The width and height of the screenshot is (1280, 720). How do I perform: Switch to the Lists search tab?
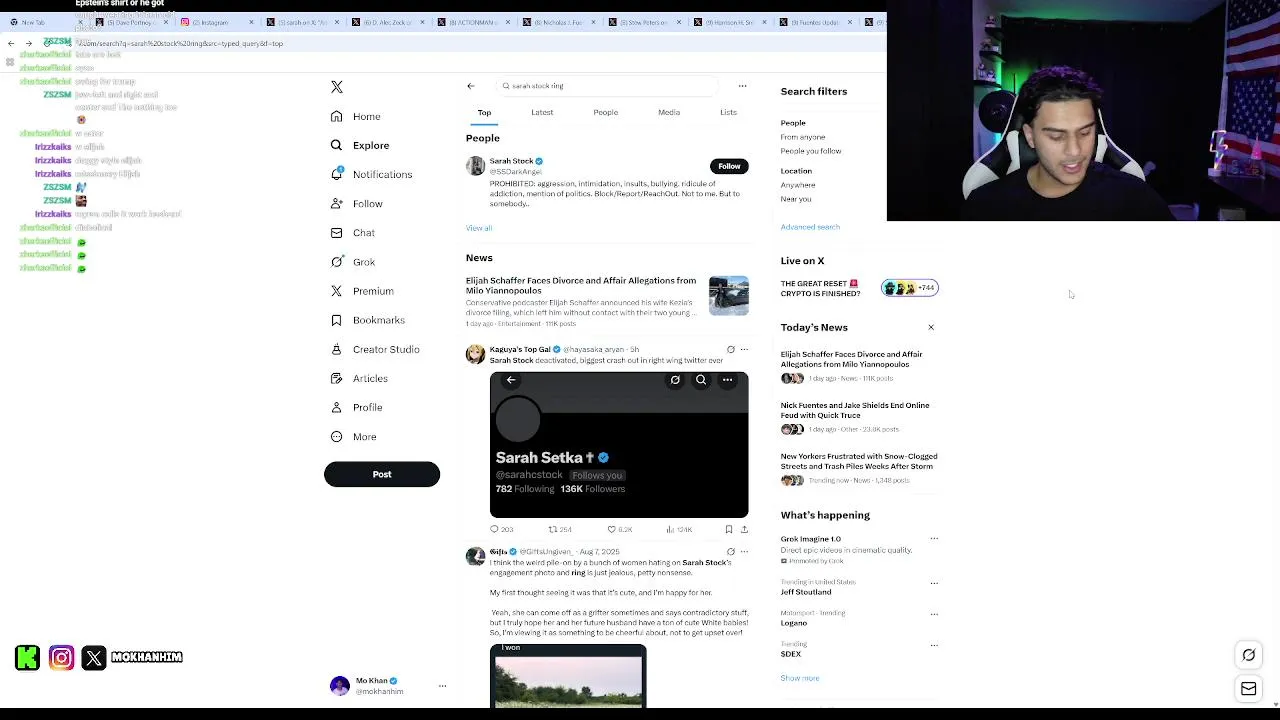[728, 113]
